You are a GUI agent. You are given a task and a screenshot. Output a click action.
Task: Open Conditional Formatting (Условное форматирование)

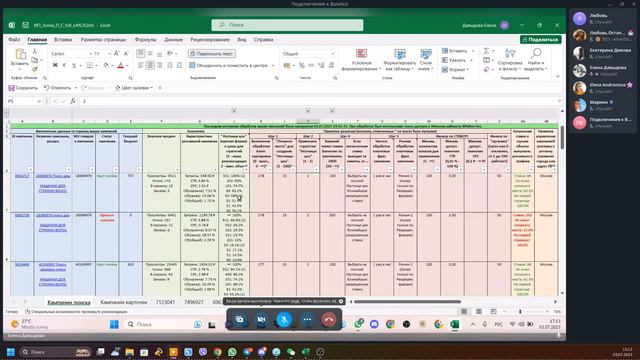point(361,60)
